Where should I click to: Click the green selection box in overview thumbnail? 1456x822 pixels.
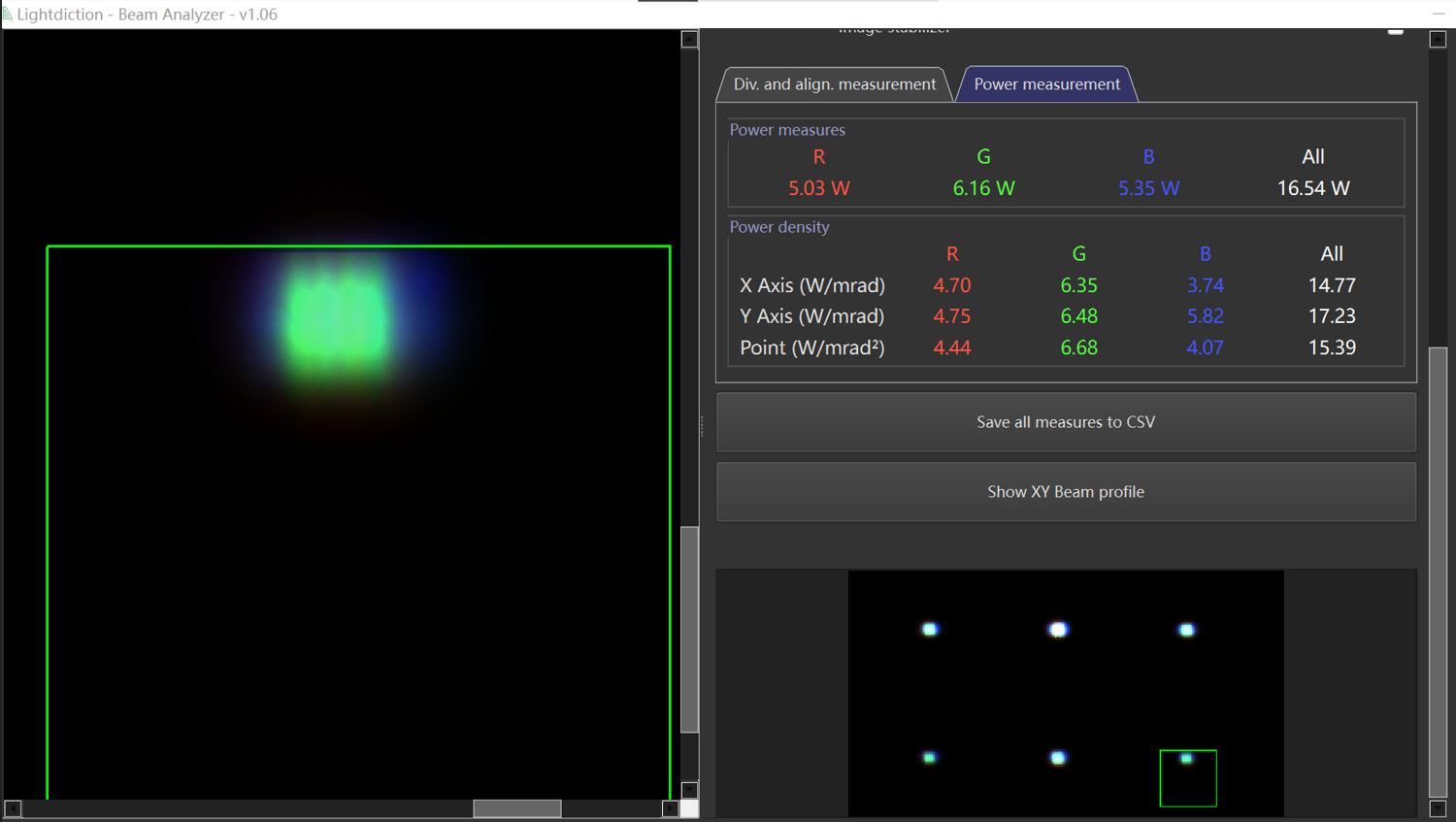[x=1188, y=778]
